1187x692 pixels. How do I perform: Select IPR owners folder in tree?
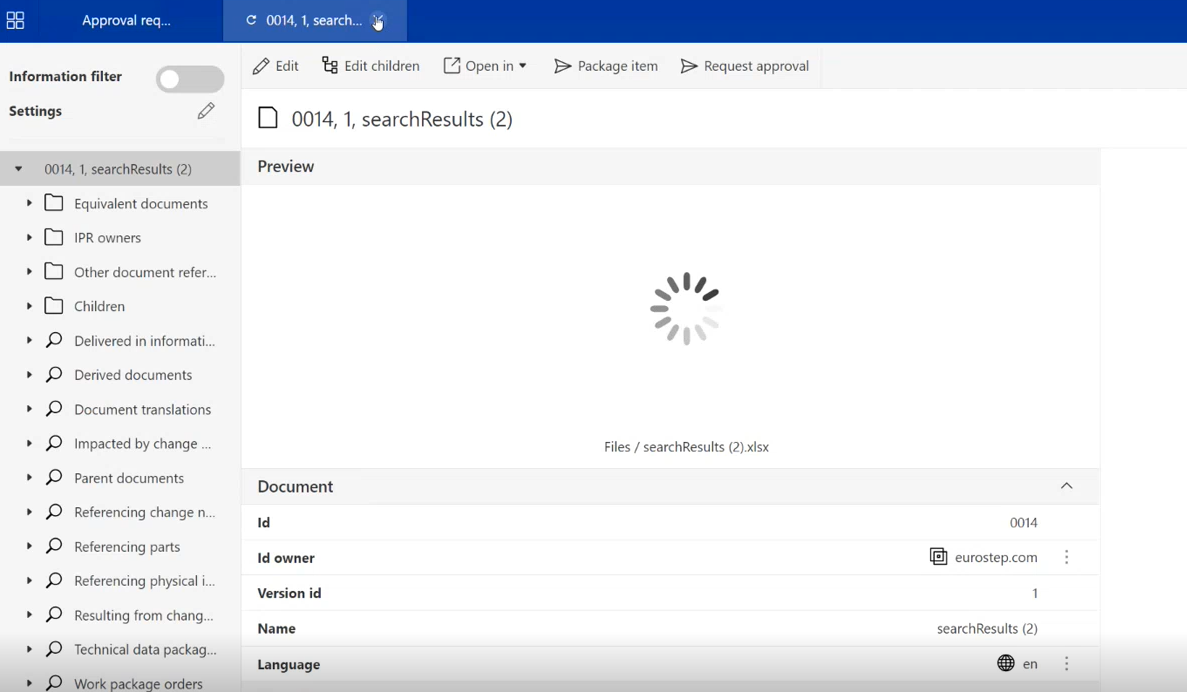(107, 238)
